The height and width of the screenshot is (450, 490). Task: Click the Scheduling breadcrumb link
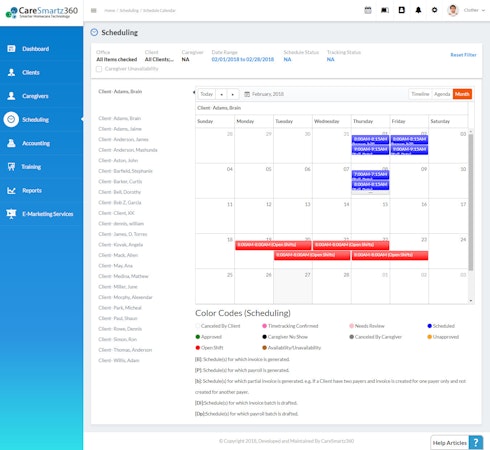coord(129,11)
